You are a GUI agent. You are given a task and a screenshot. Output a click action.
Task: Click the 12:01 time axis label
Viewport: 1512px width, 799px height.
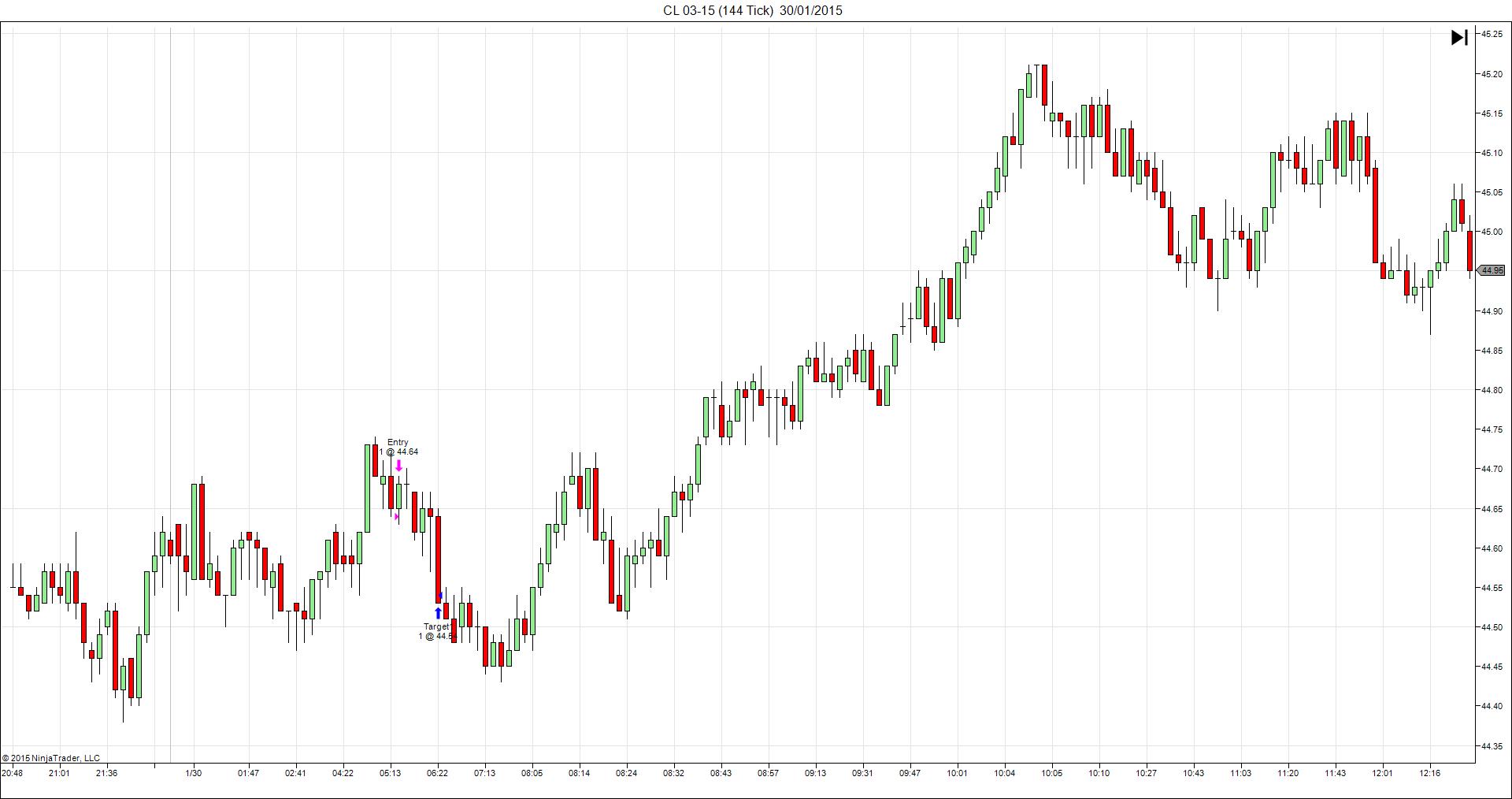tap(1382, 773)
